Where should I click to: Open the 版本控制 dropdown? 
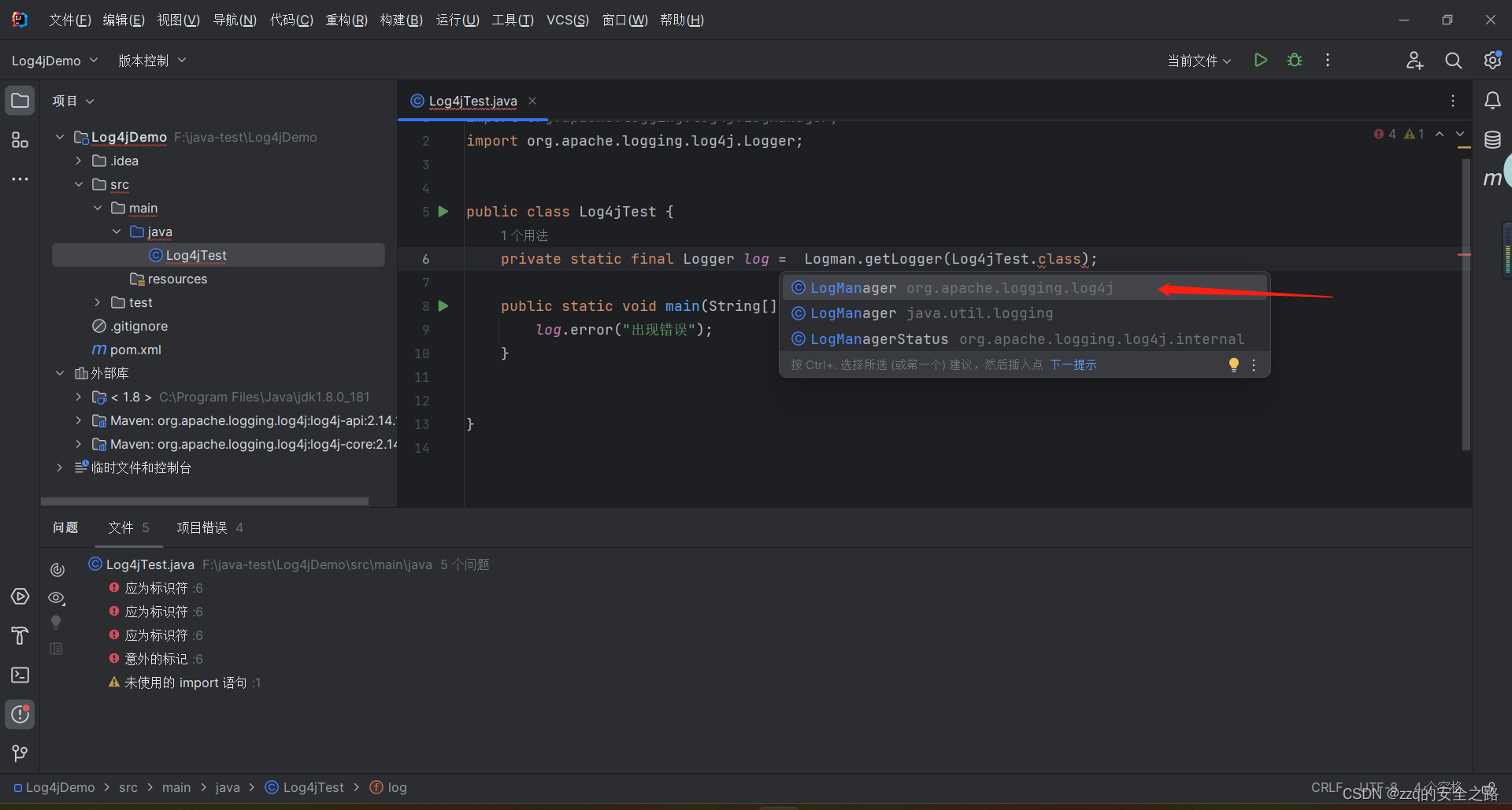[152, 61]
